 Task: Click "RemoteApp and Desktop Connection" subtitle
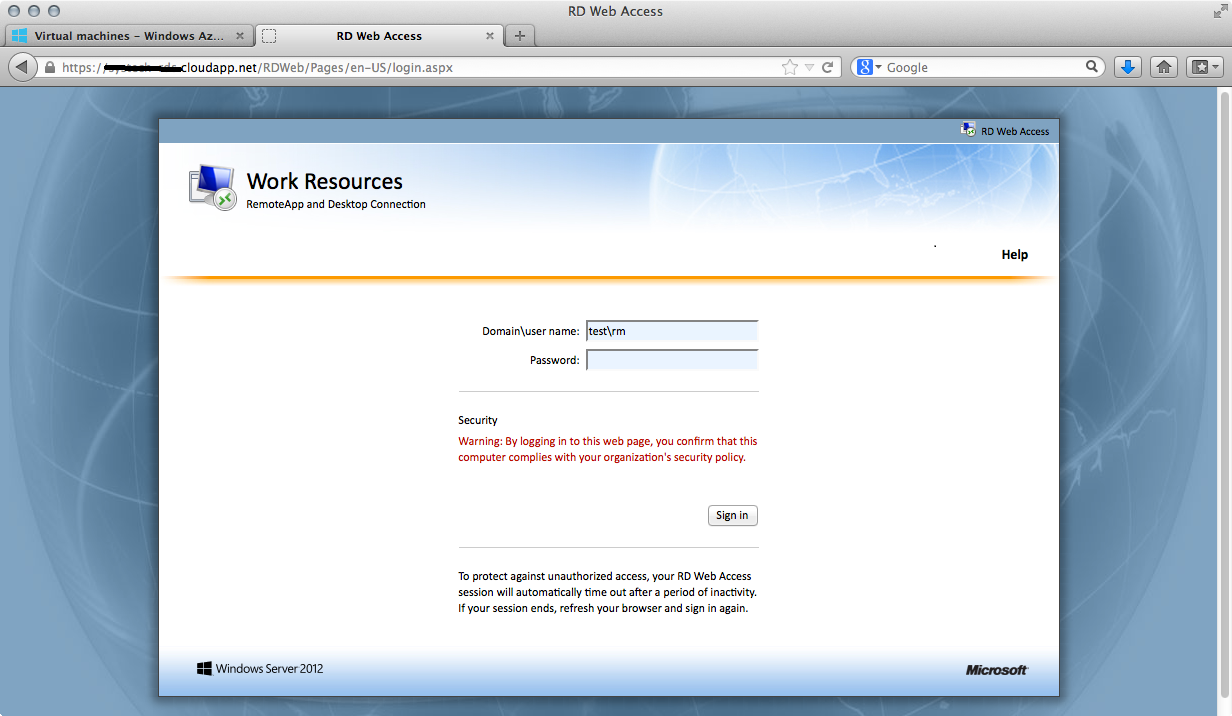(336, 204)
